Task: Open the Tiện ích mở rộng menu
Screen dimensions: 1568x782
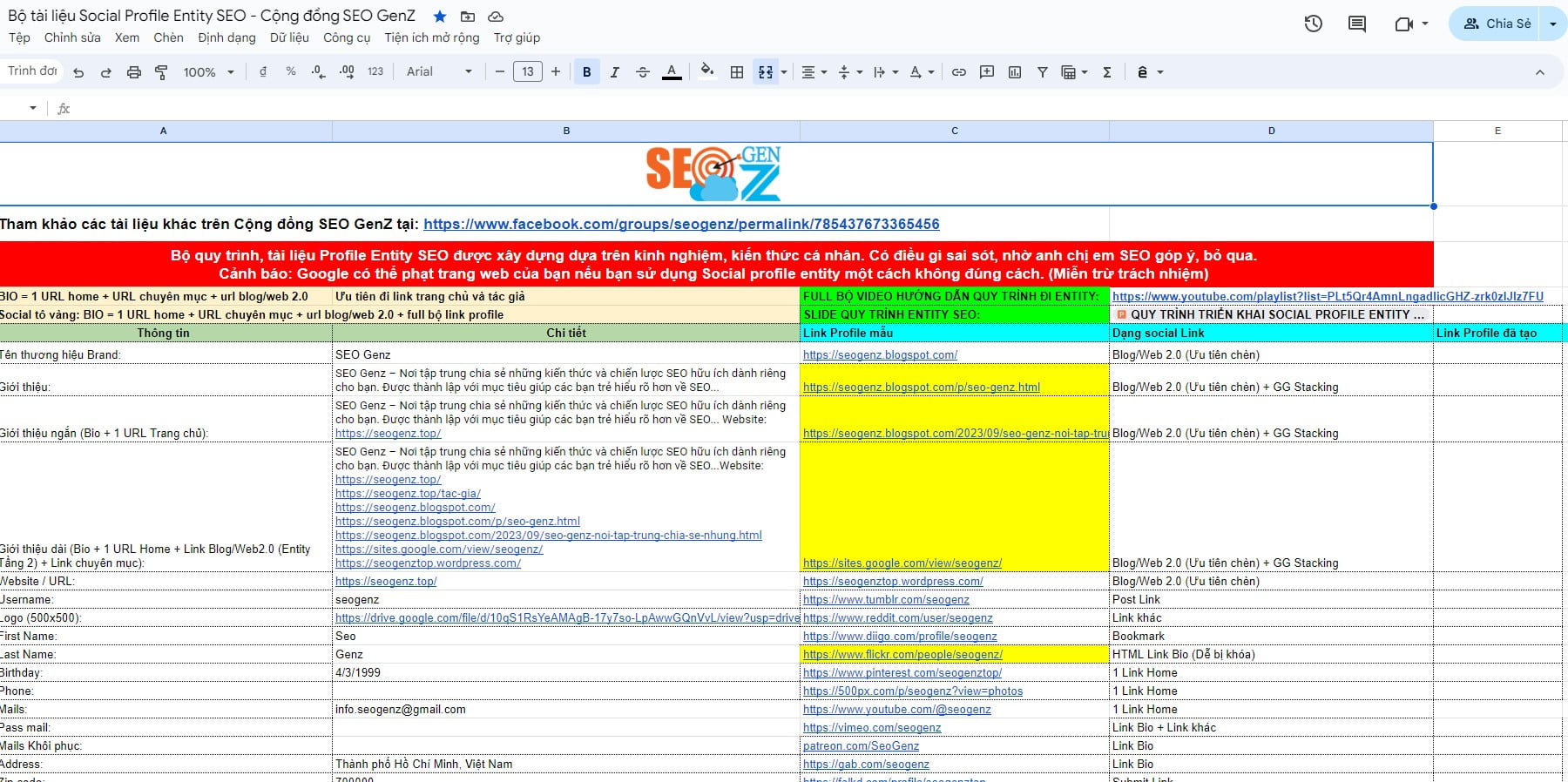Action: click(x=432, y=37)
